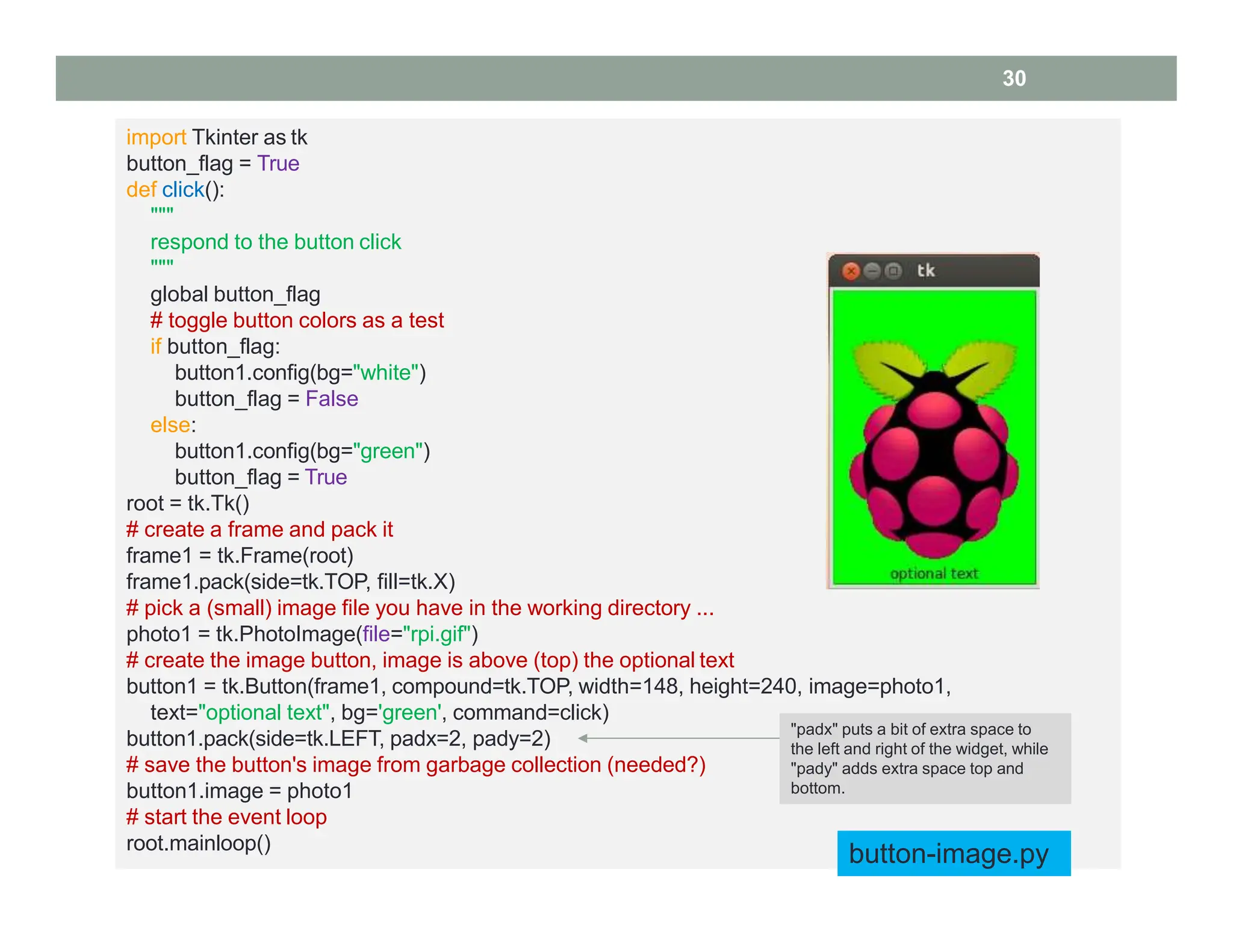Click the 'root = tk.Tk()' line
Screen dimensions: 1233x952
click(188, 503)
